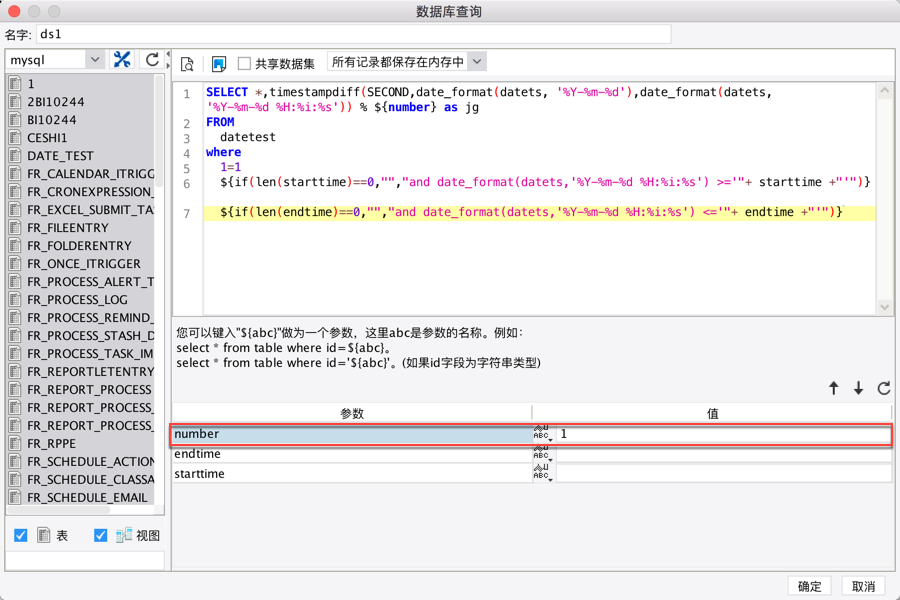
Task: Collapse the left panel with splitter arrow
Action: (x=168, y=55)
